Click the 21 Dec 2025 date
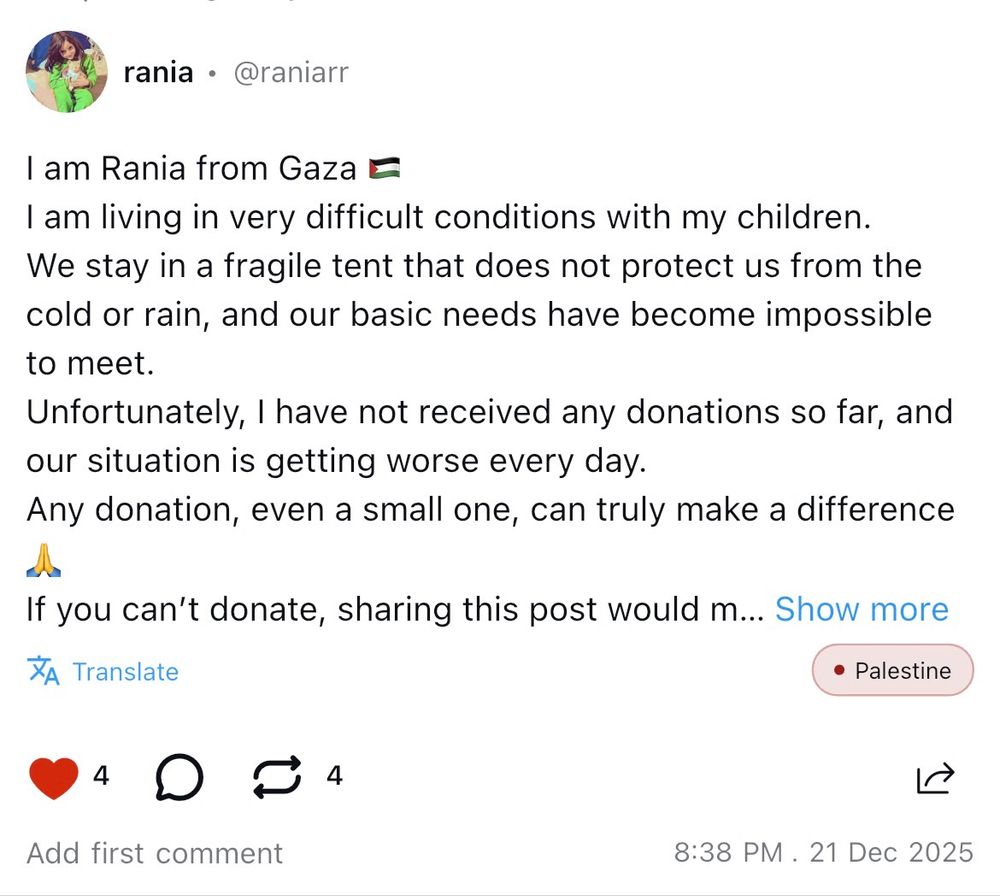 pyautogui.click(x=889, y=852)
